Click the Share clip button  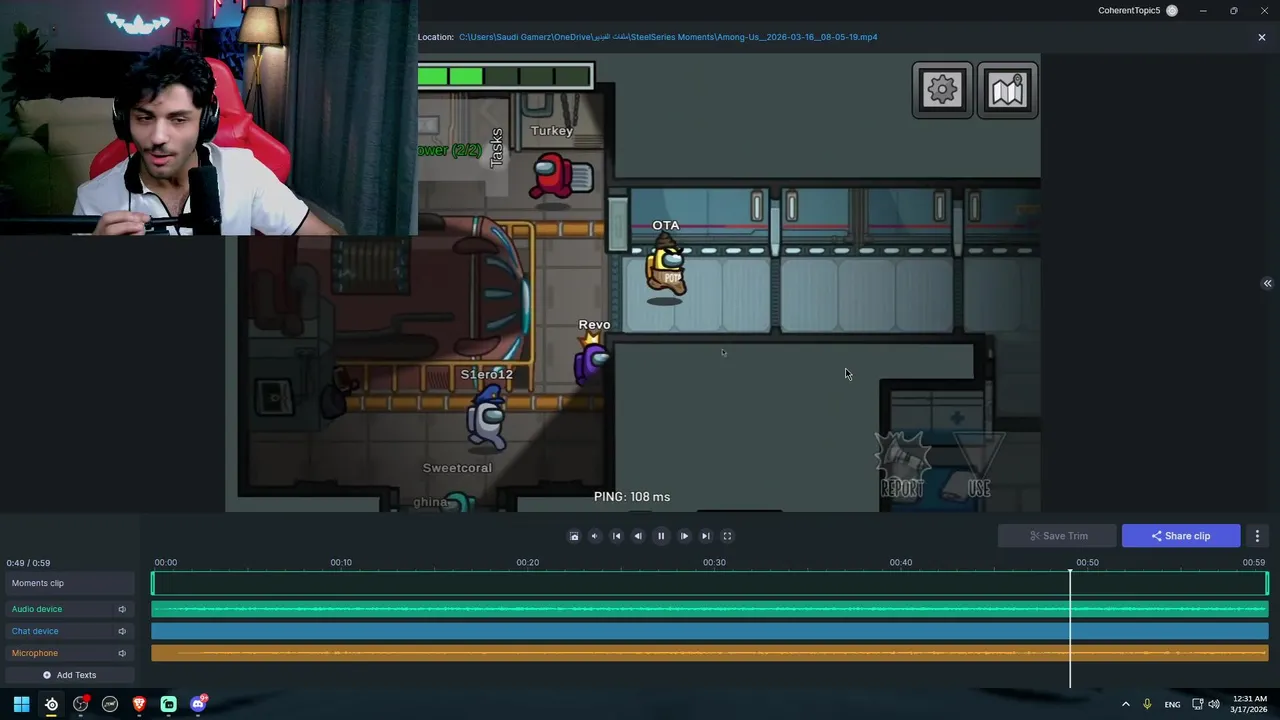coord(1181,536)
